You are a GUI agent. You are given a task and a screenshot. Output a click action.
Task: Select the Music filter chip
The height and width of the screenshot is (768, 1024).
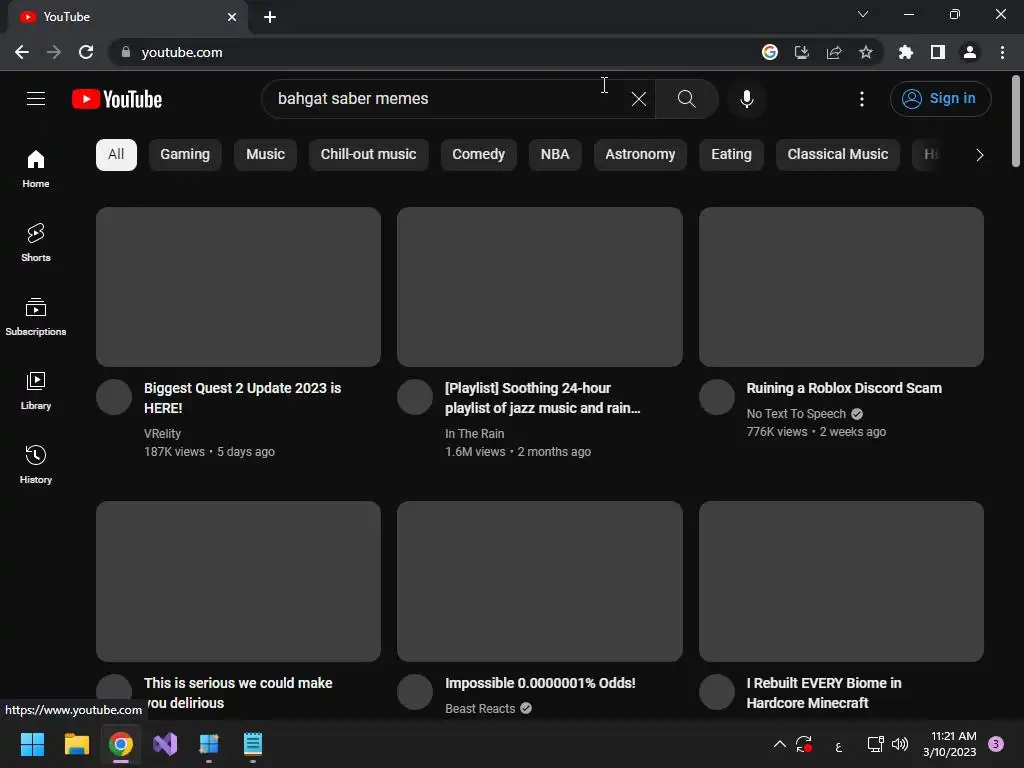[x=265, y=155]
